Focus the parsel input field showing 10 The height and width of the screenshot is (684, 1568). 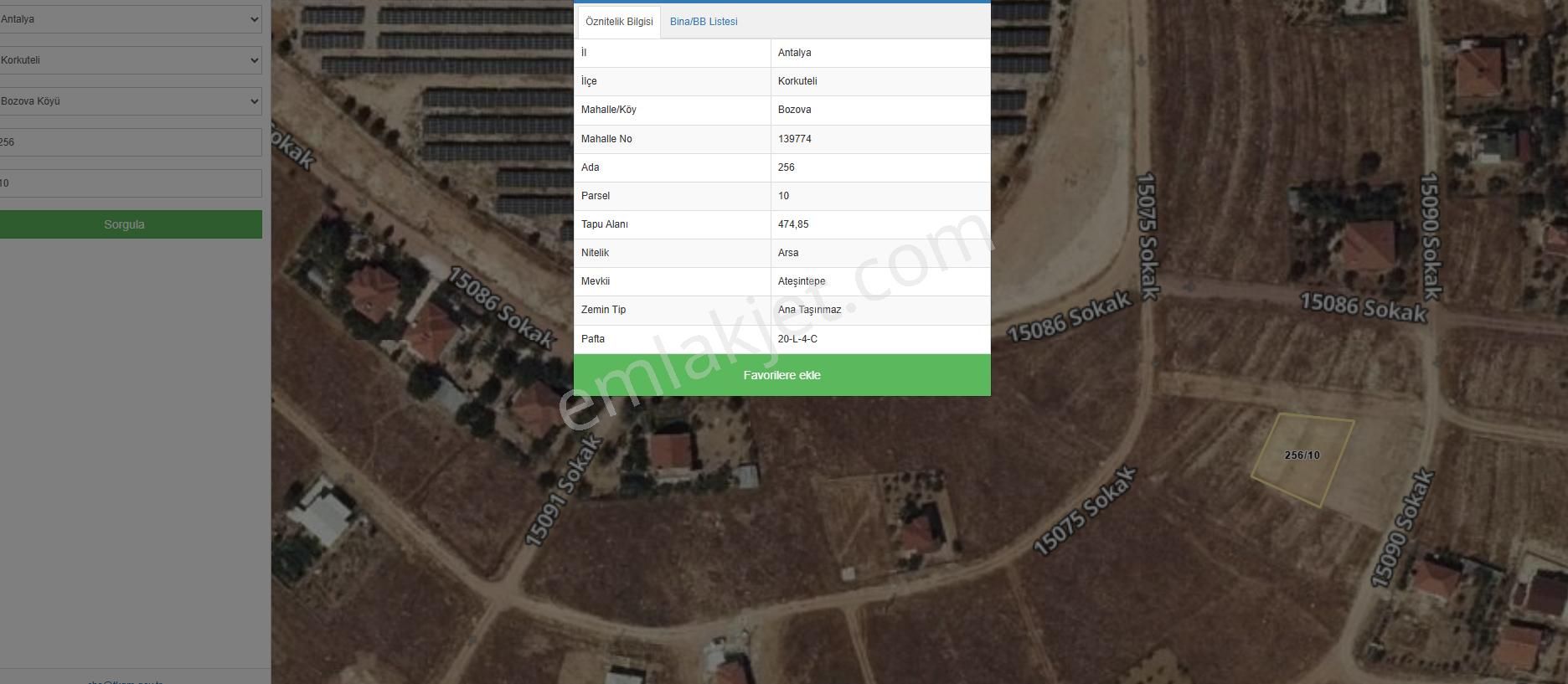[129, 183]
